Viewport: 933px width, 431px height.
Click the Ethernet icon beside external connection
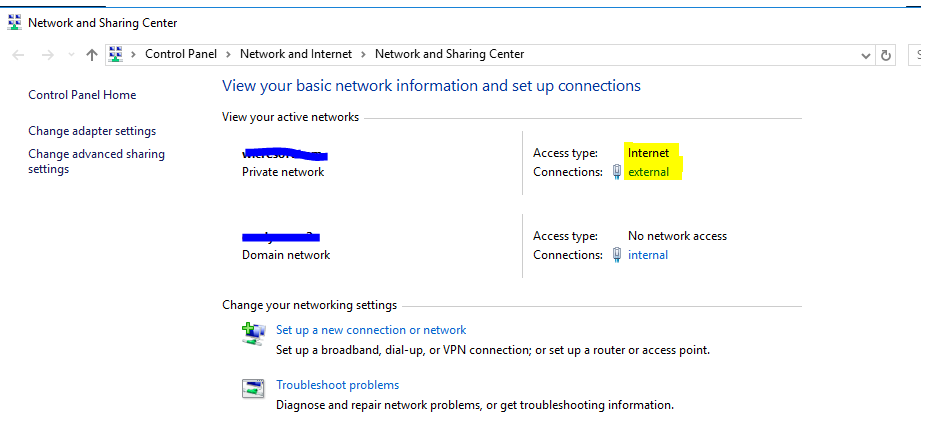(616, 172)
